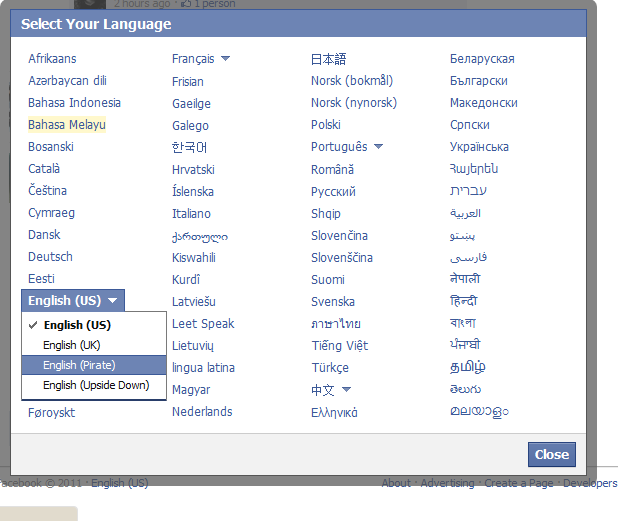Select Română language
The image size is (618, 521).
(332, 170)
